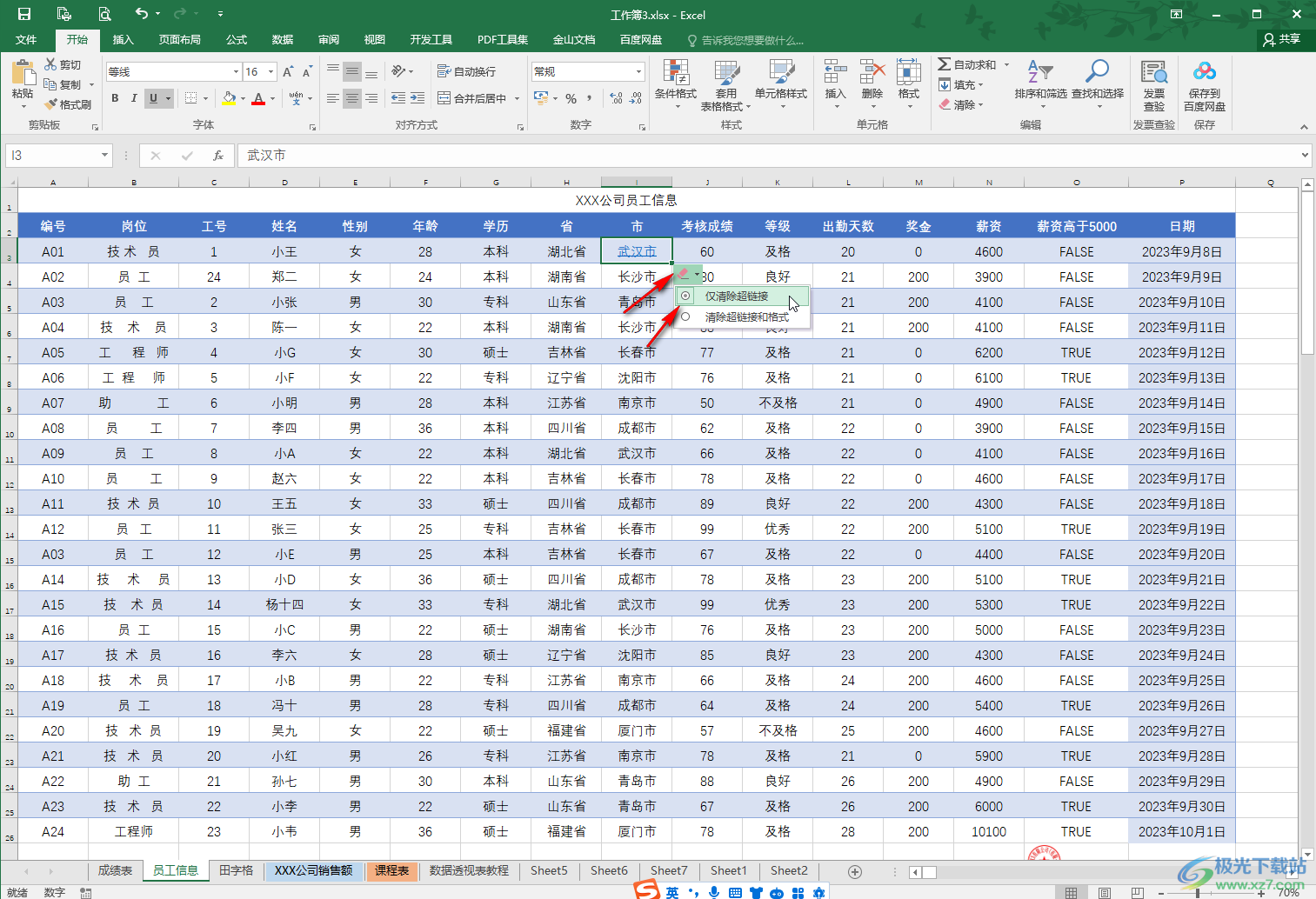1316x899 pixels.
Task: Click the increase decimal icon
Action: click(617, 98)
